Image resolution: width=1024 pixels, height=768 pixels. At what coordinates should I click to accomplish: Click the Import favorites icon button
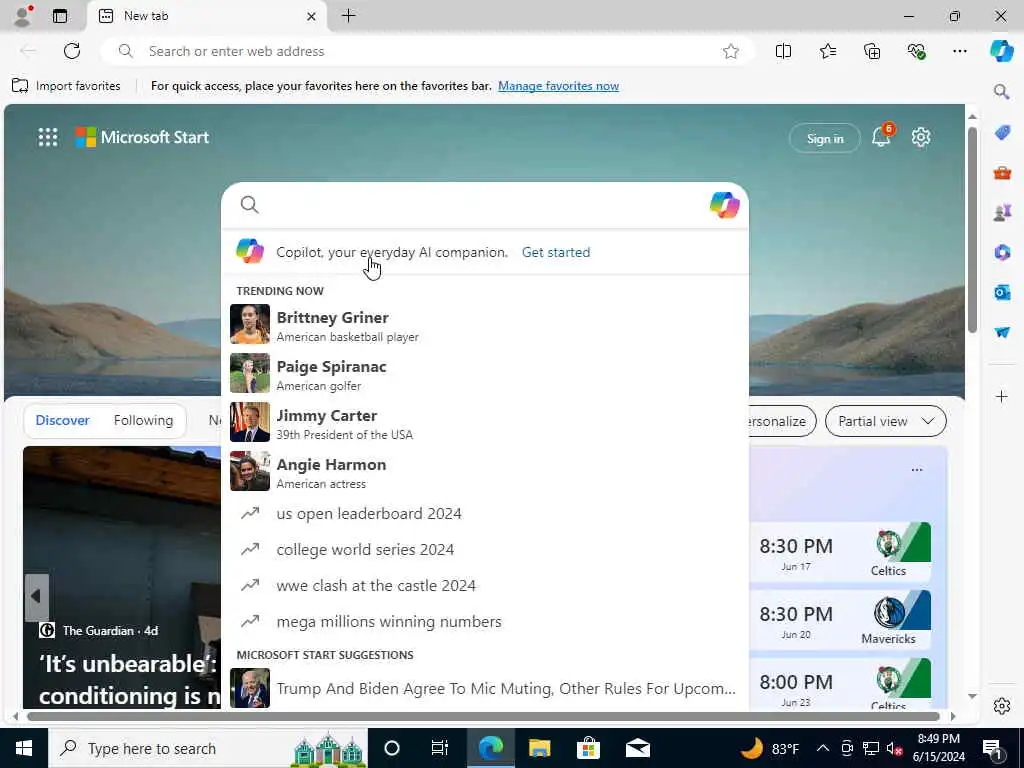click(x=67, y=86)
